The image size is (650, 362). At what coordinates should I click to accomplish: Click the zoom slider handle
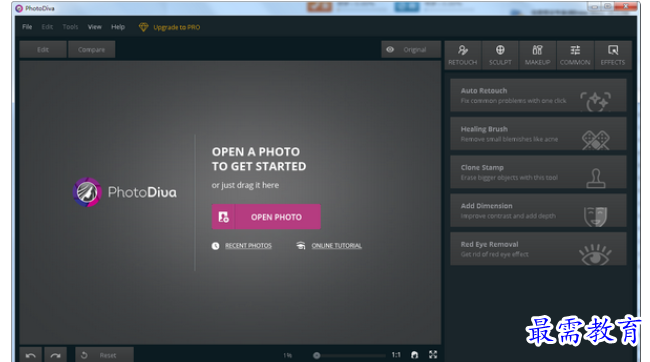coord(317,355)
